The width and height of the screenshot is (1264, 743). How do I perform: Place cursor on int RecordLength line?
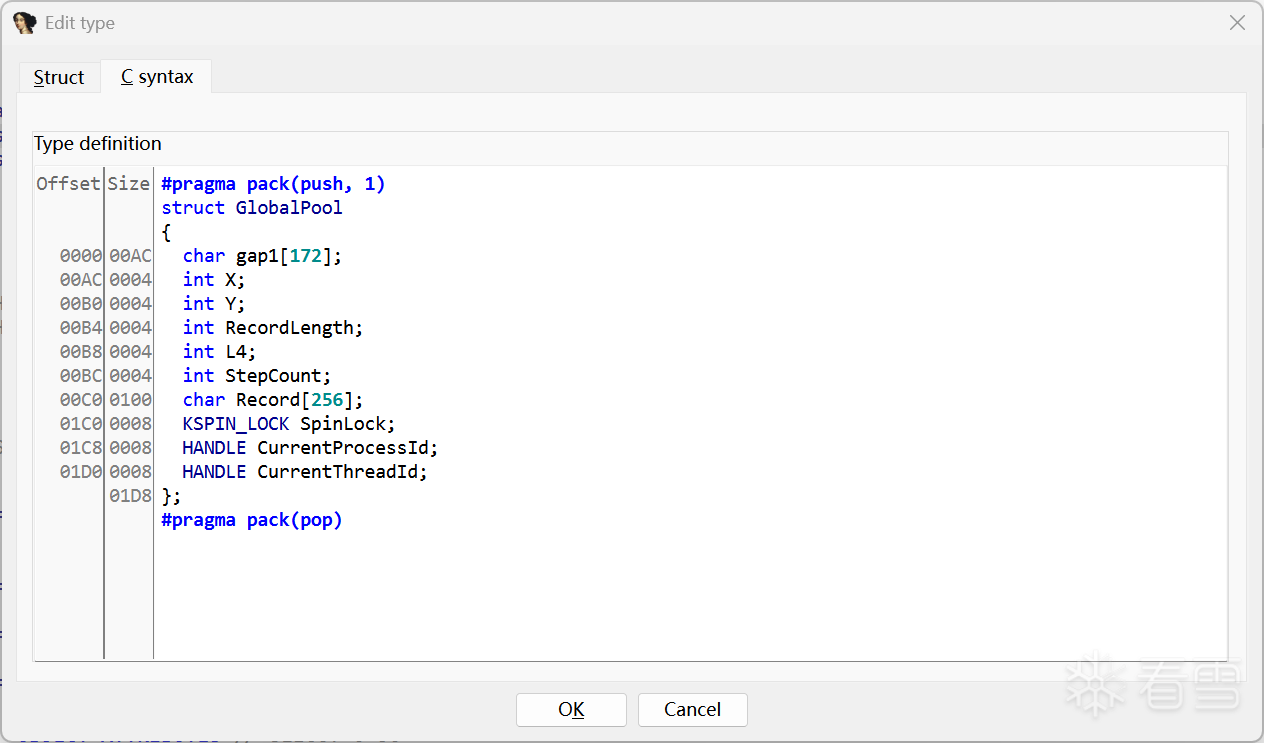tap(273, 328)
